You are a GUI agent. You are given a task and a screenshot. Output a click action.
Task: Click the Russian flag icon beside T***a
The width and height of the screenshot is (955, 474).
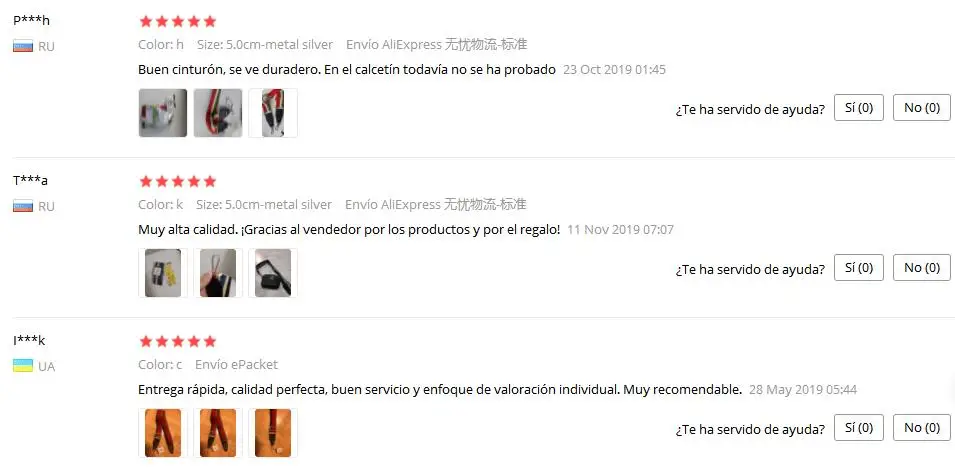(x=23, y=207)
